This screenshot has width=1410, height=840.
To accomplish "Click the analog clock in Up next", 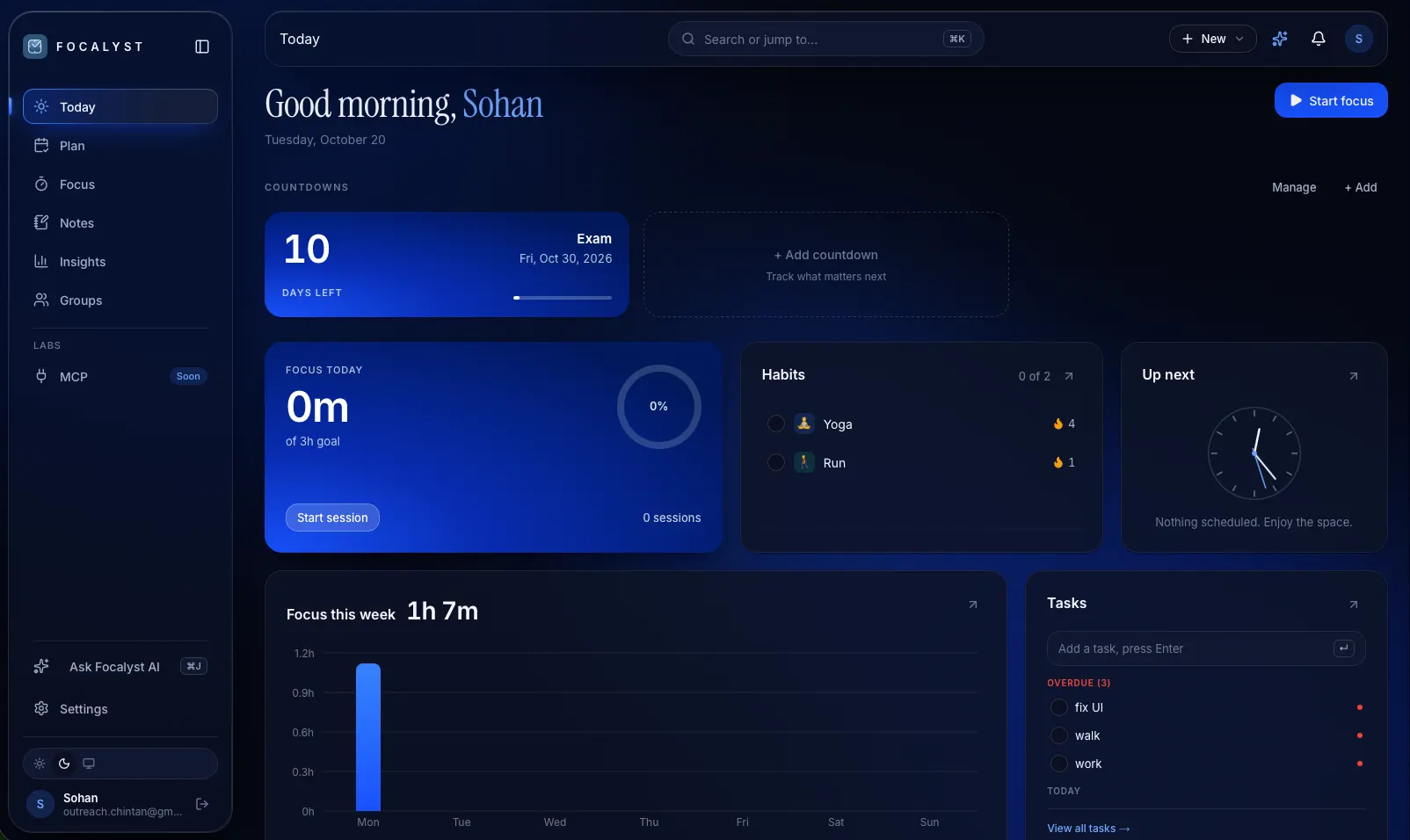I will tap(1254, 453).
